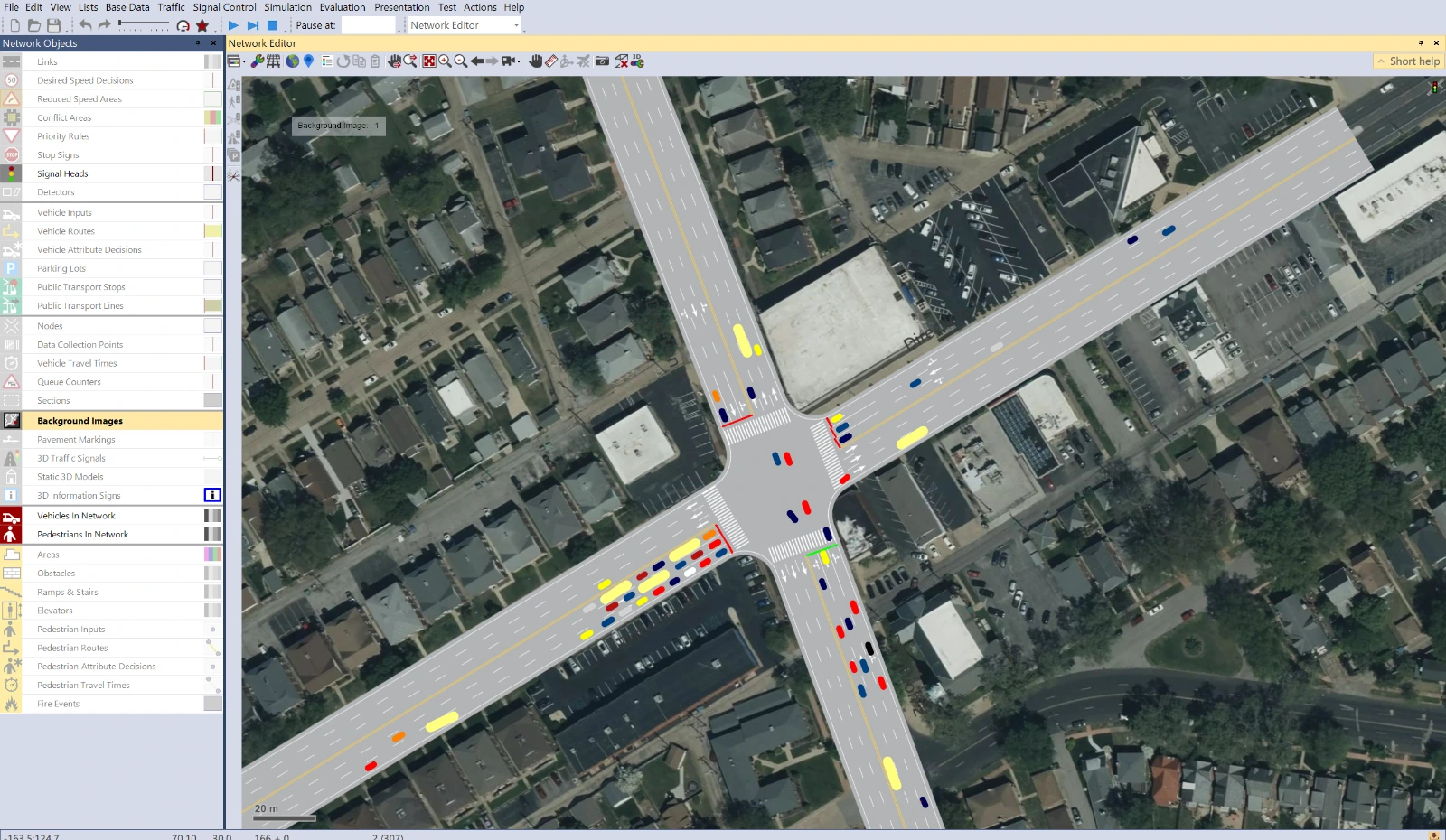Toggle the globe background map icon
1446x840 pixels.
[293, 61]
